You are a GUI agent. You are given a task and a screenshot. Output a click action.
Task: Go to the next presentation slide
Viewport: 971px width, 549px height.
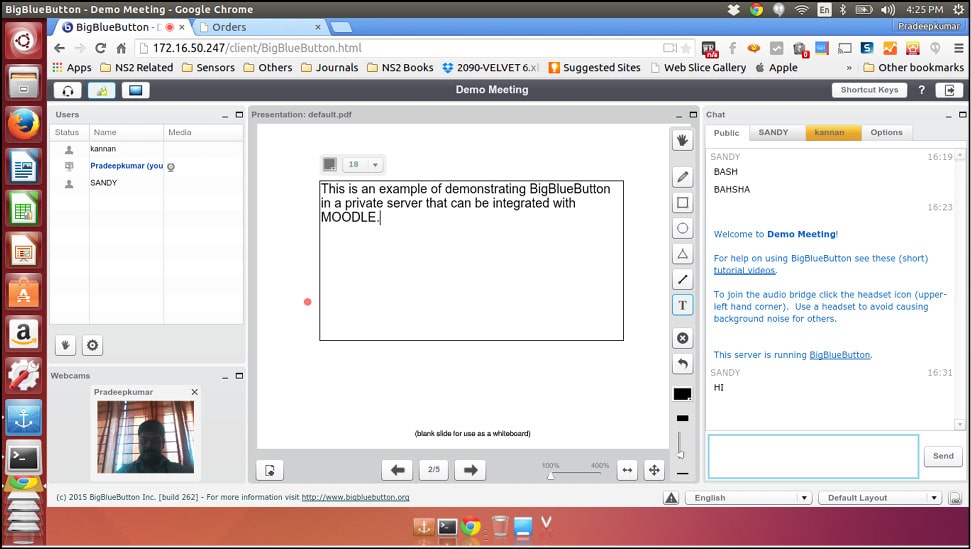tap(469, 470)
